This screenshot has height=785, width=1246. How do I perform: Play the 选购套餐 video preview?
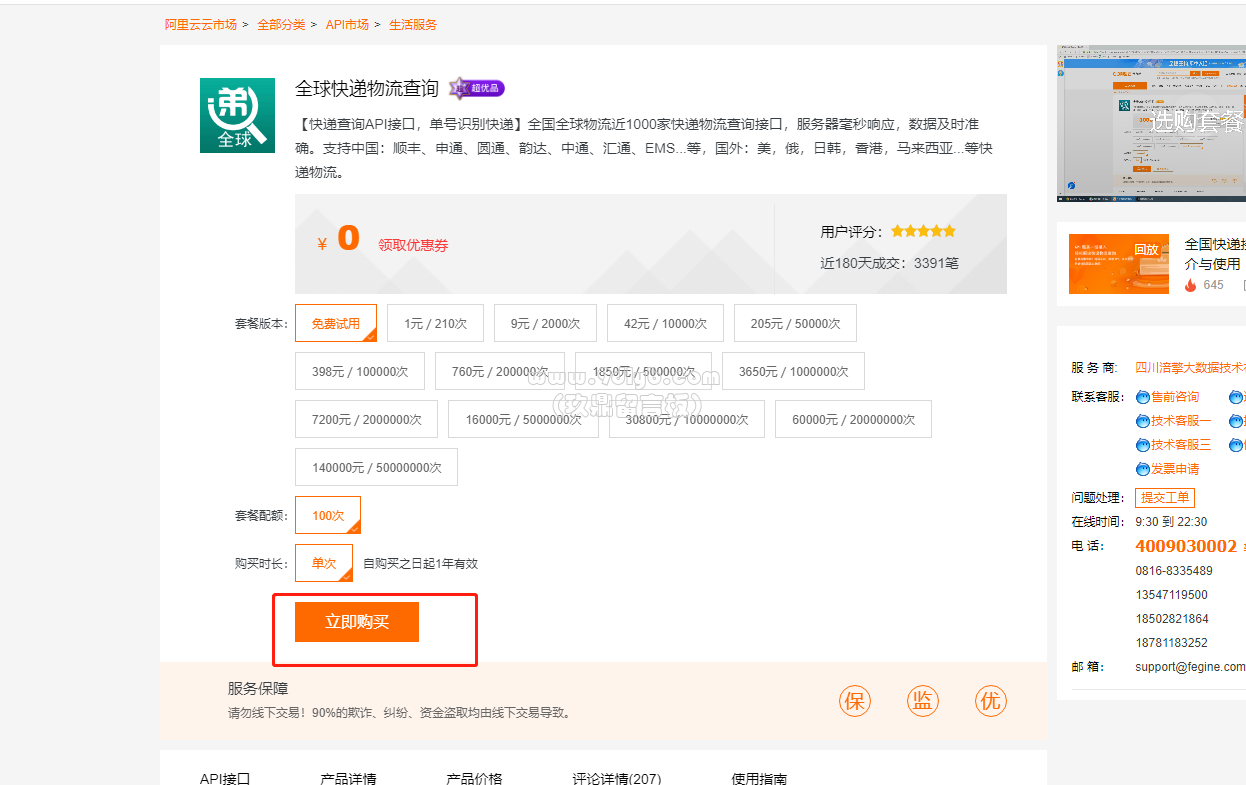tap(1151, 123)
